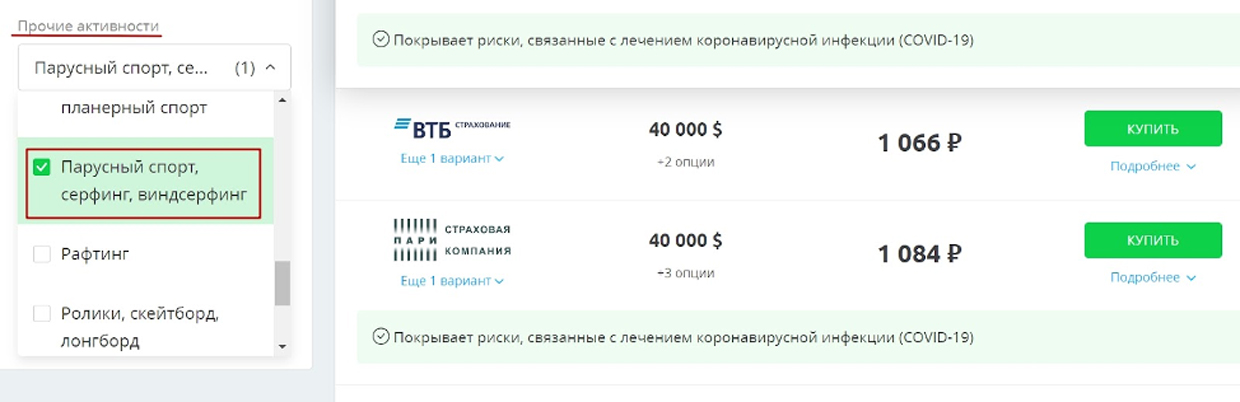Screen dimensions: 1240x402
Task: Uncheck Парусный спорт, серфинг, виндсерфинг checkbox
Action: pyautogui.click(x=42, y=168)
